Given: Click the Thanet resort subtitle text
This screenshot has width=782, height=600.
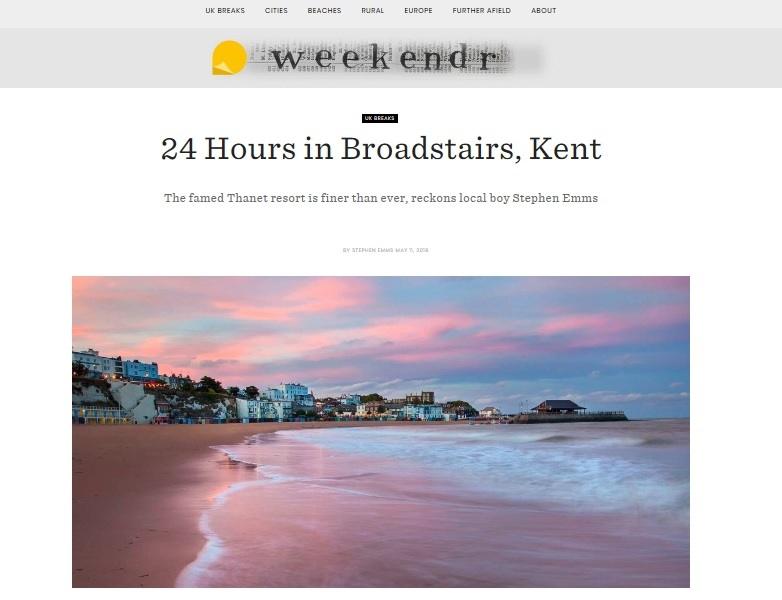Looking at the screenshot, I should 381,198.
